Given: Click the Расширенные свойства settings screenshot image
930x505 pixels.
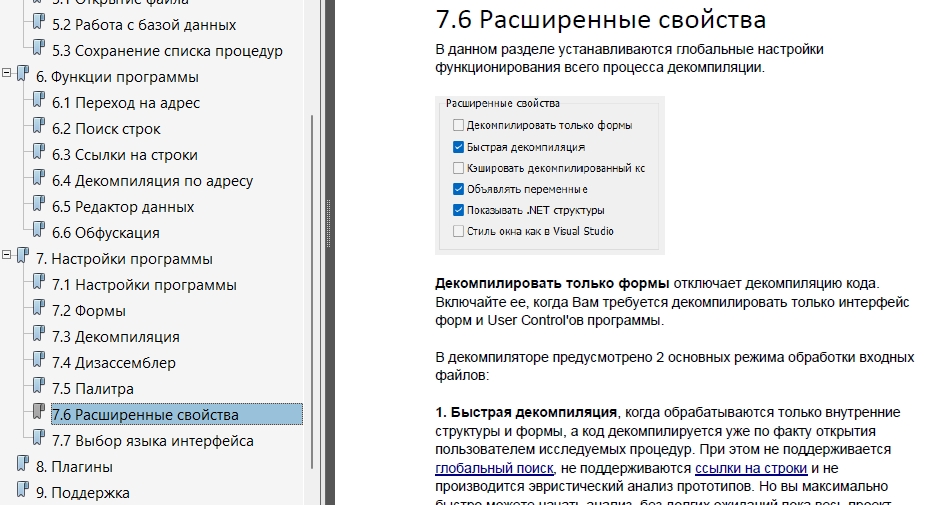Looking at the screenshot, I should [550, 176].
